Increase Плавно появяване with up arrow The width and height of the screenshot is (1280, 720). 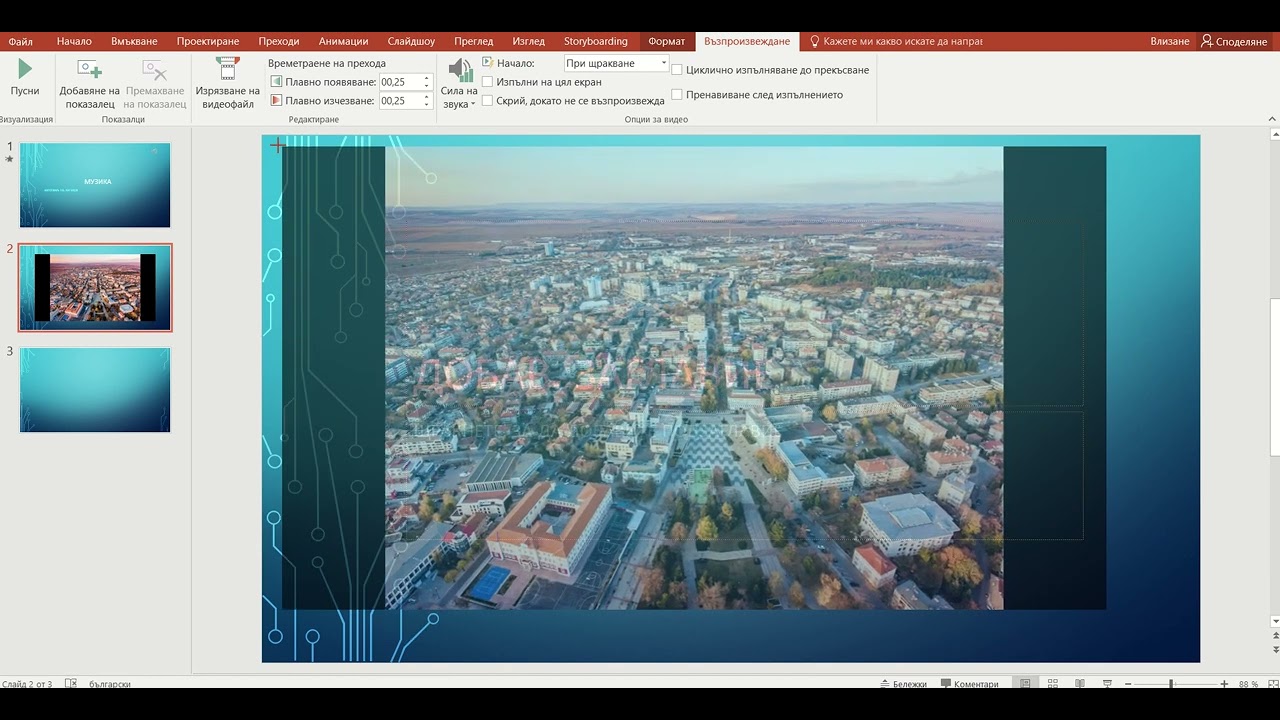click(x=427, y=78)
